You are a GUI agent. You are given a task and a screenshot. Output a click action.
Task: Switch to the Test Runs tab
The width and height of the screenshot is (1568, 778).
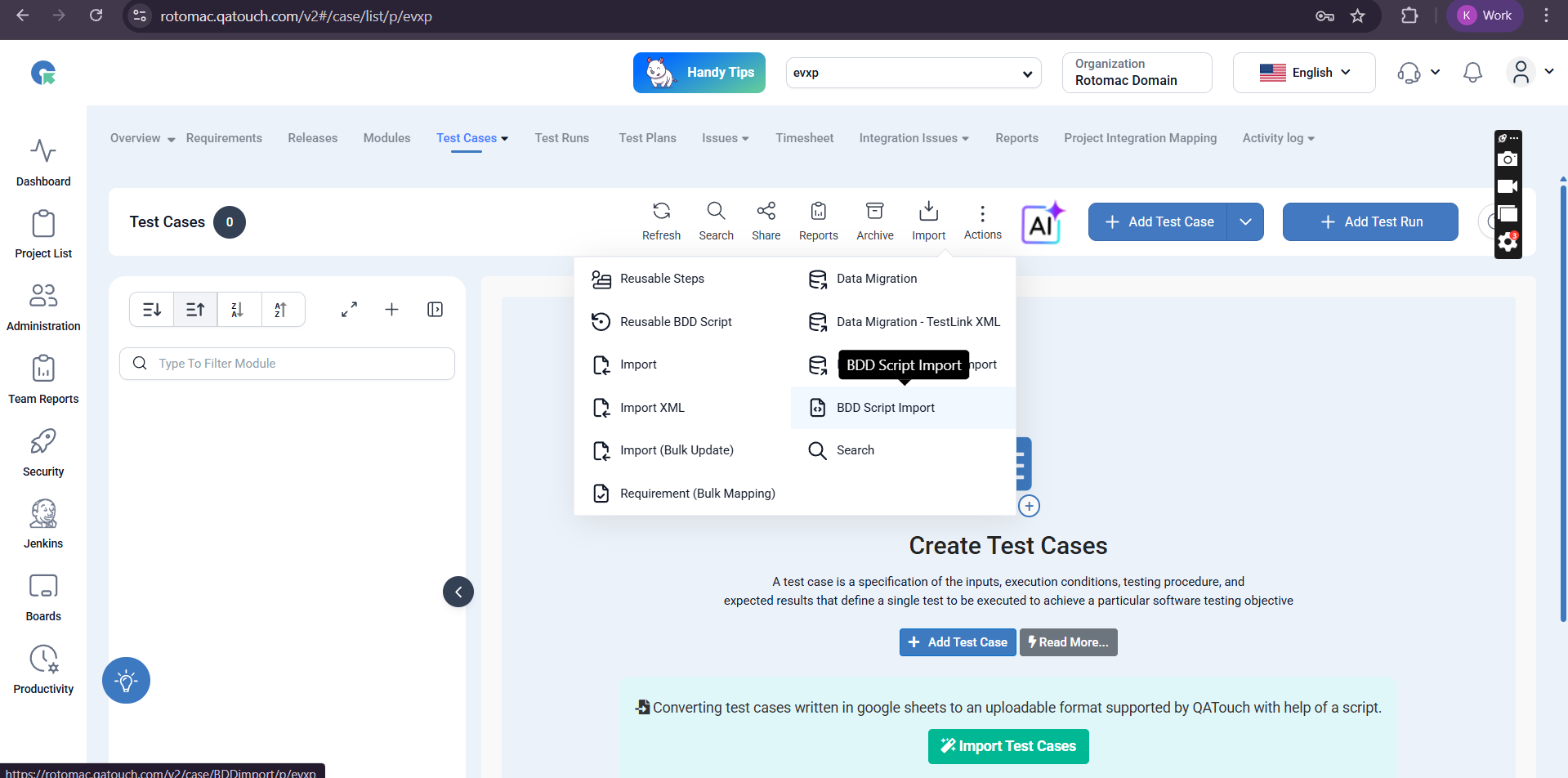(561, 138)
